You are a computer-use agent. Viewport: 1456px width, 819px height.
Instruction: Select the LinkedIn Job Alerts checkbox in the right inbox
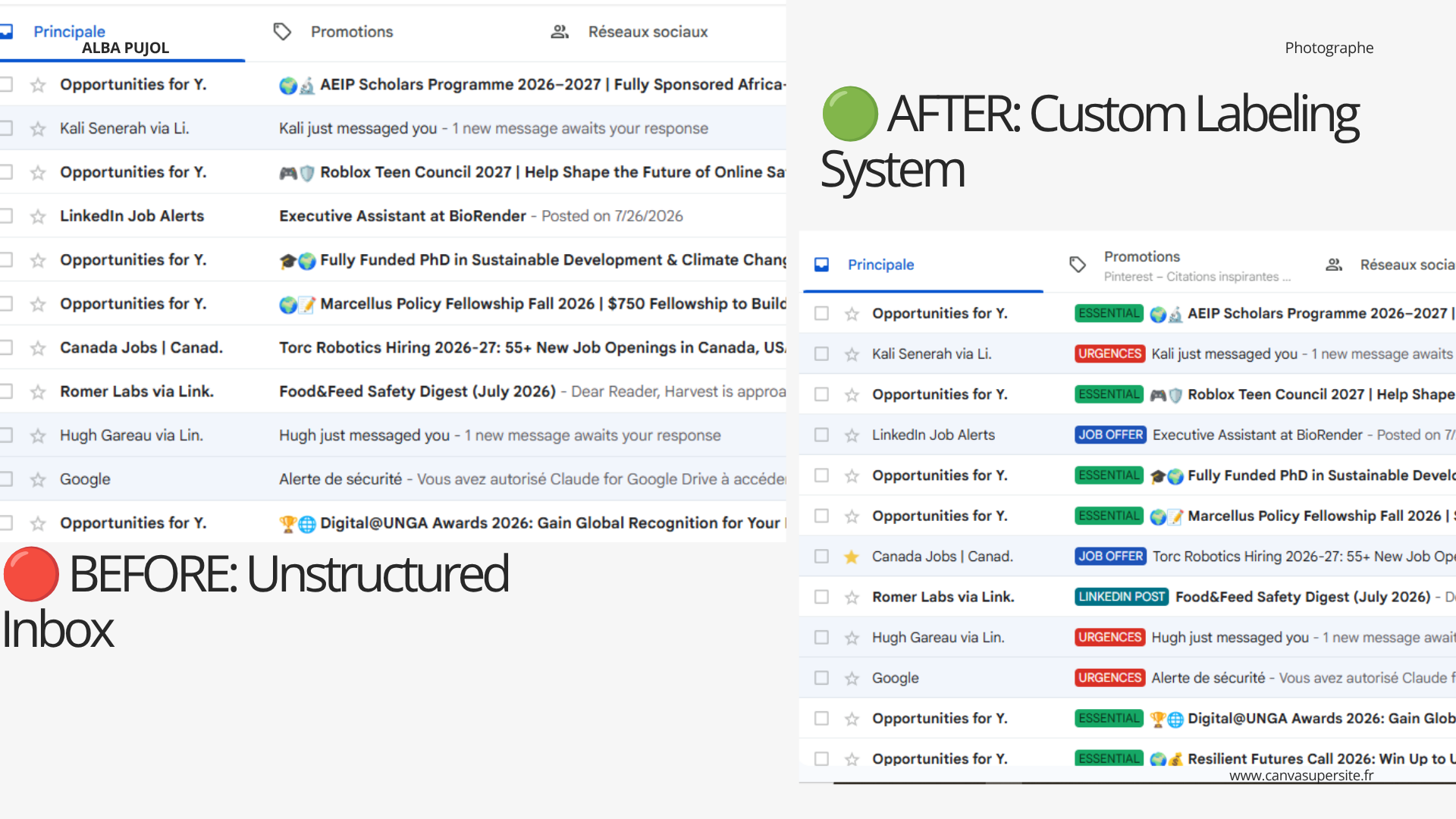point(821,435)
